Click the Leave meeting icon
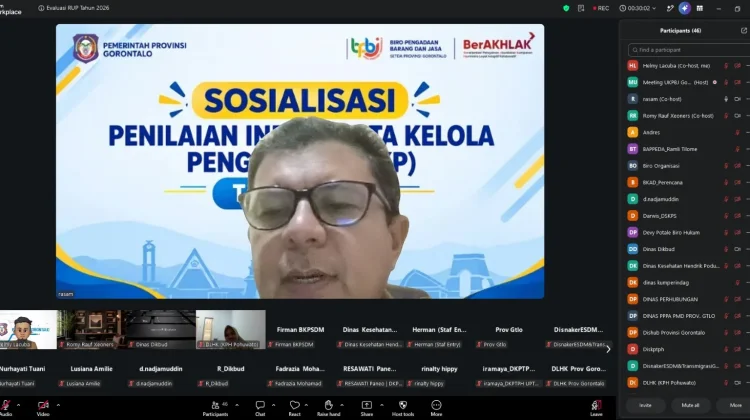 [x=596, y=406]
